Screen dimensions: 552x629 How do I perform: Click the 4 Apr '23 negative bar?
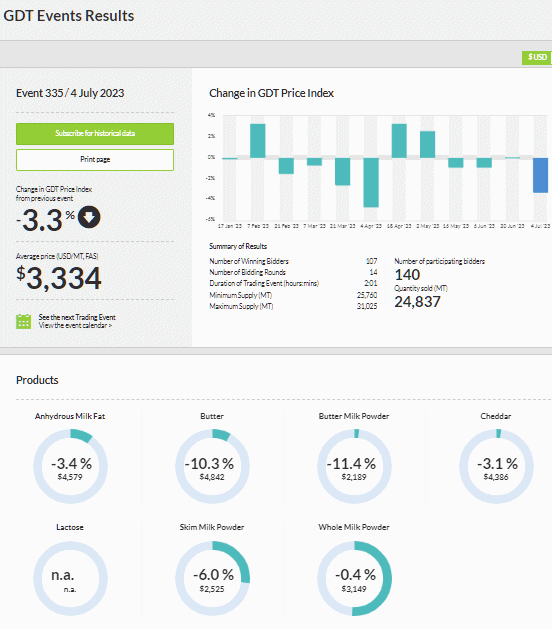[x=371, y=183]
